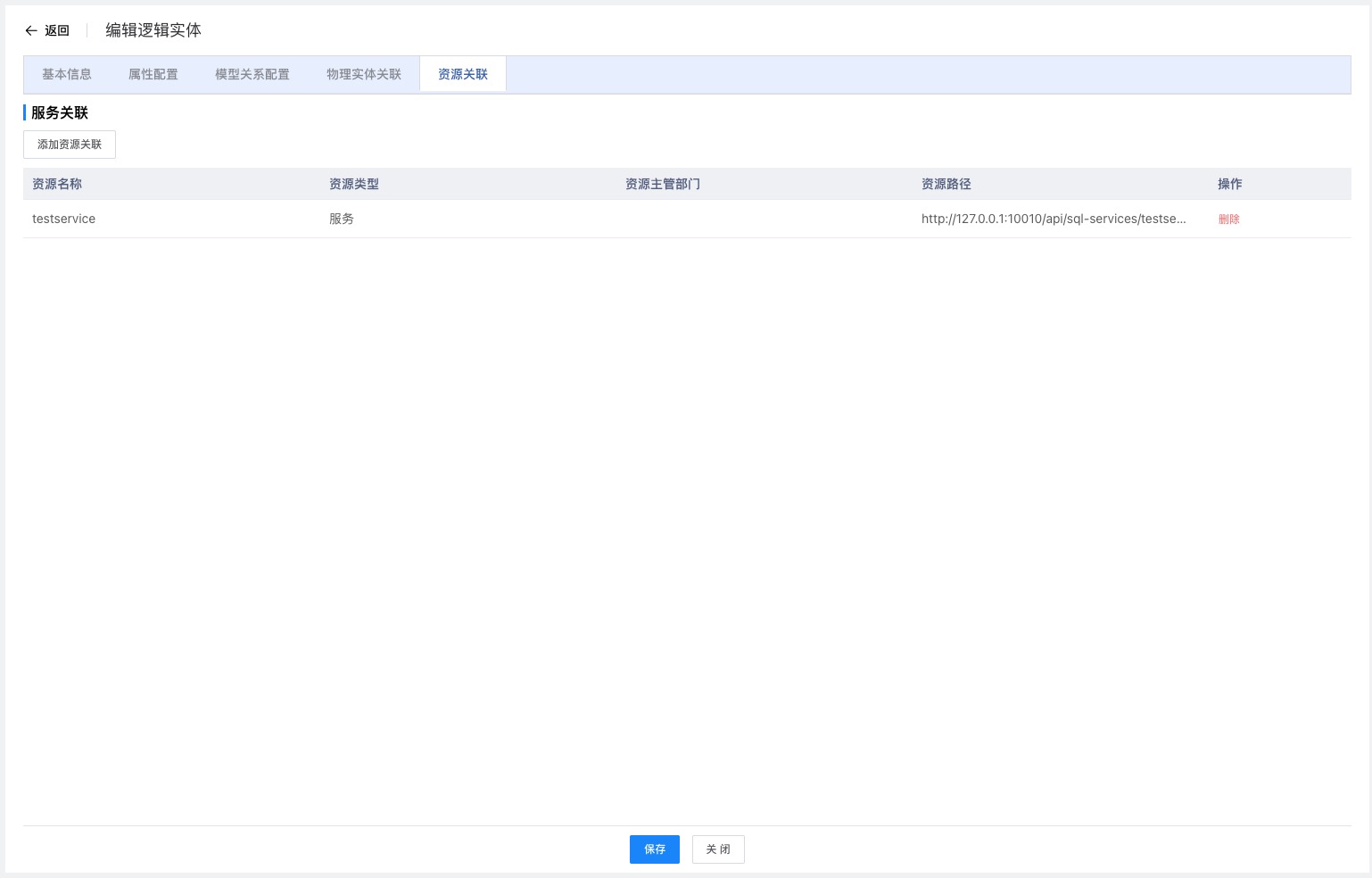Image resolution: width=1372 pixels, height=878 pixels.
Task: Click the 资源名称 column header
Action: pyautogui.click(x=57, y=184)
